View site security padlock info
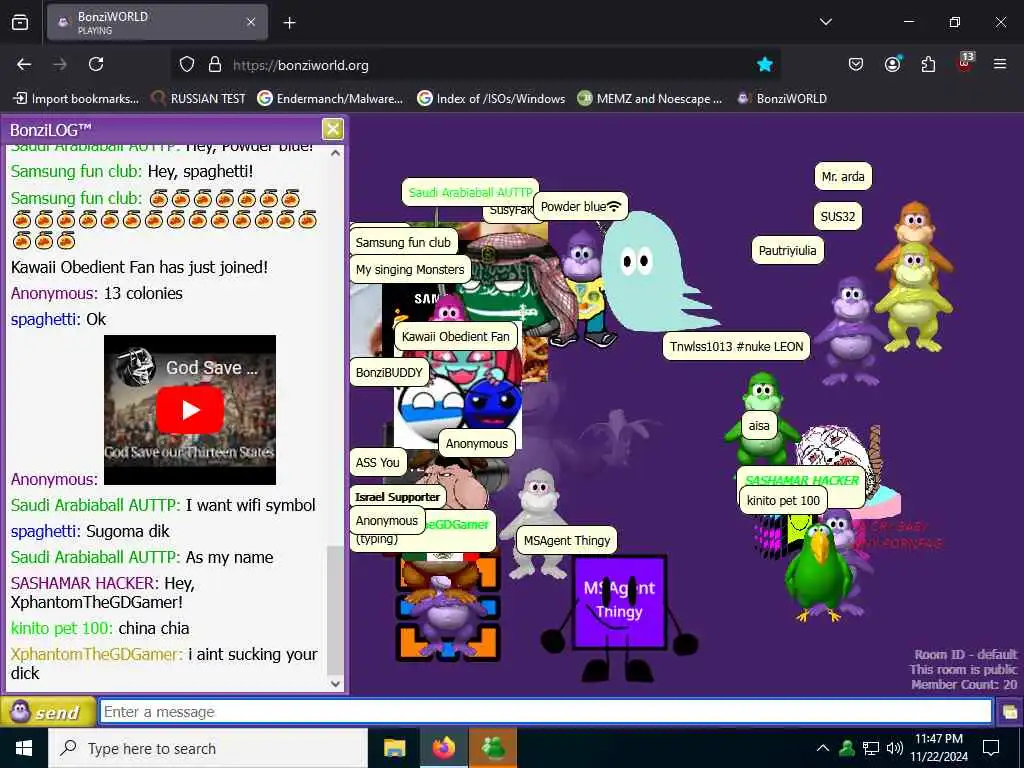 (x=215, y=65)
